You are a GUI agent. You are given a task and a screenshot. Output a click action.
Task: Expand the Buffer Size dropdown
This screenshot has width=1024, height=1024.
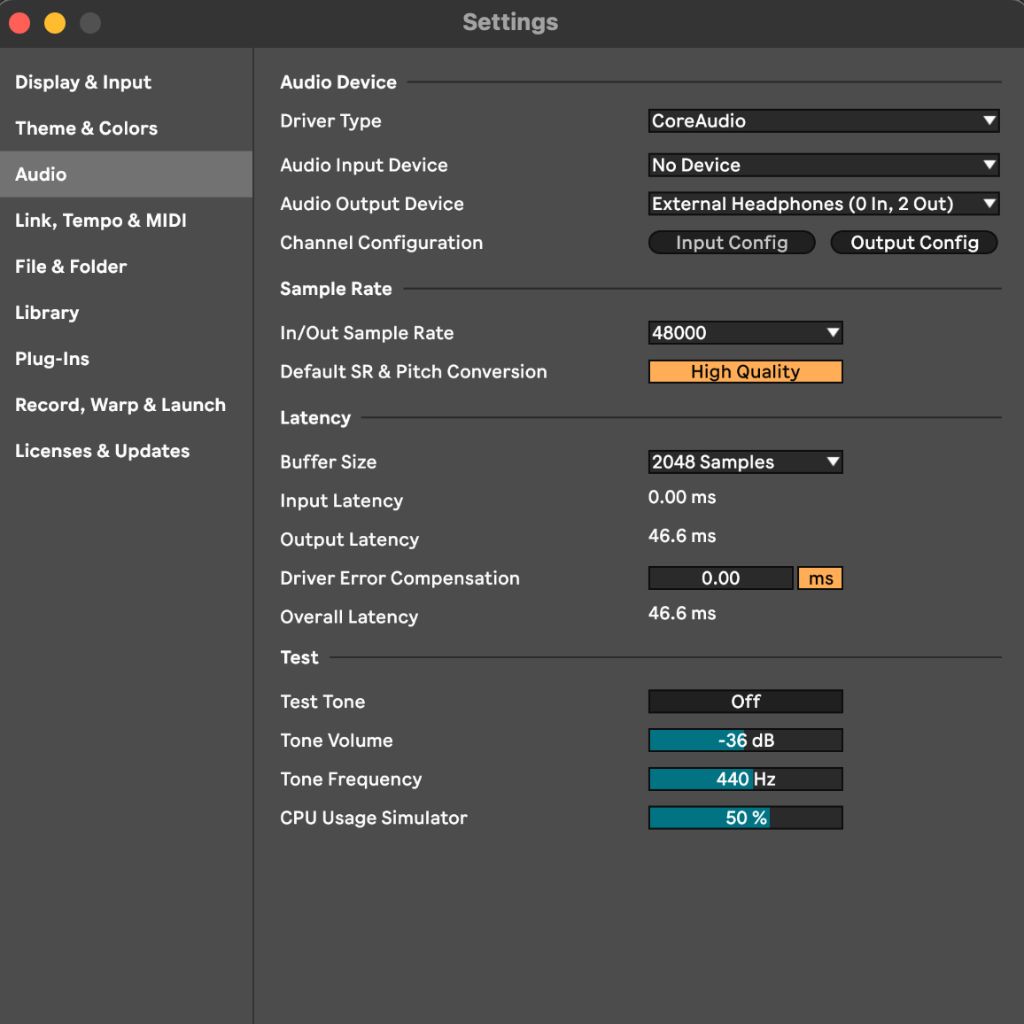click(744, 461)
